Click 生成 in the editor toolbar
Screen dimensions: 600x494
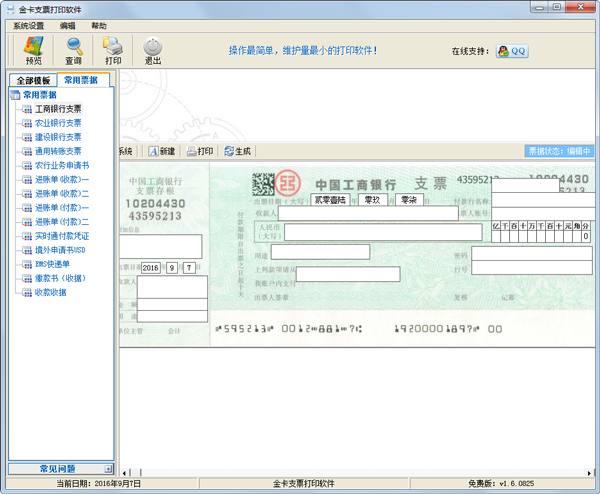coord(238,152)
